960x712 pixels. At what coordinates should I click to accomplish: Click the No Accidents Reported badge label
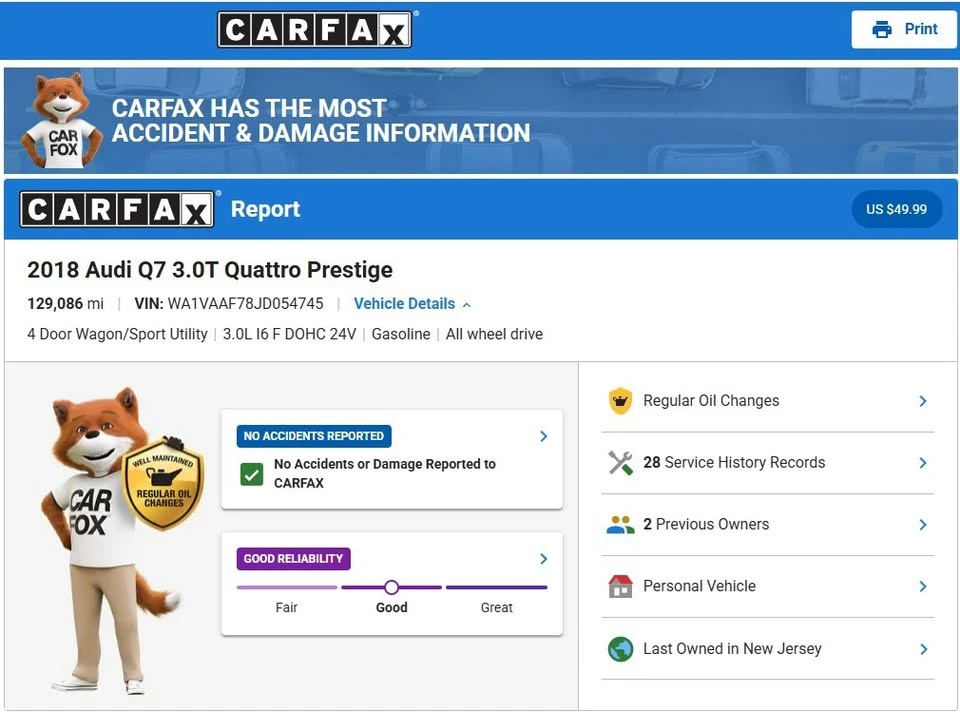pyautogui.click(x=313, y=436)
